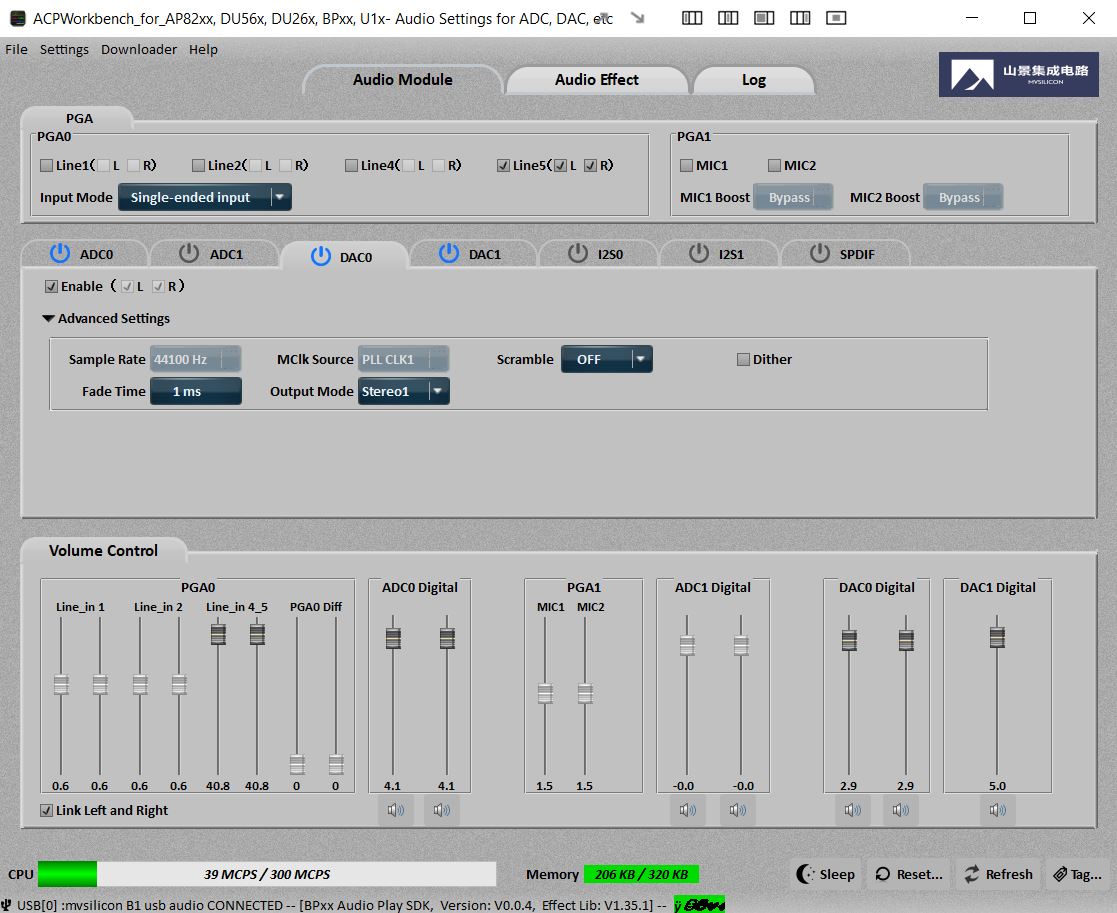Open the MIC2 Boost Bypass dropdown
This screenshot has width=1117, height=913.
(x=963, y=197)
